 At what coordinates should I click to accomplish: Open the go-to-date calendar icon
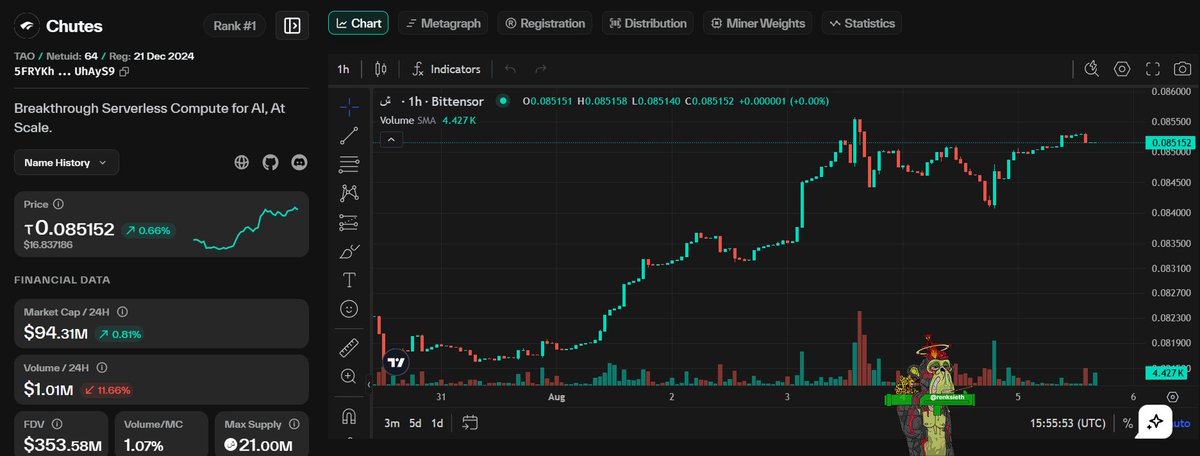tap(471, 423)
